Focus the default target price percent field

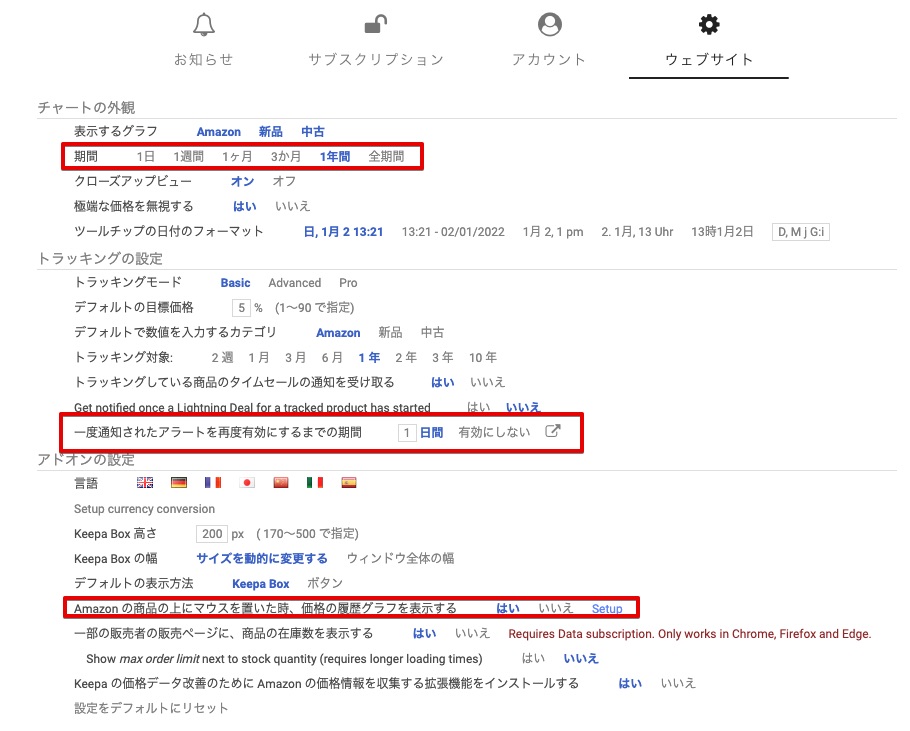[x=240, y=308]
